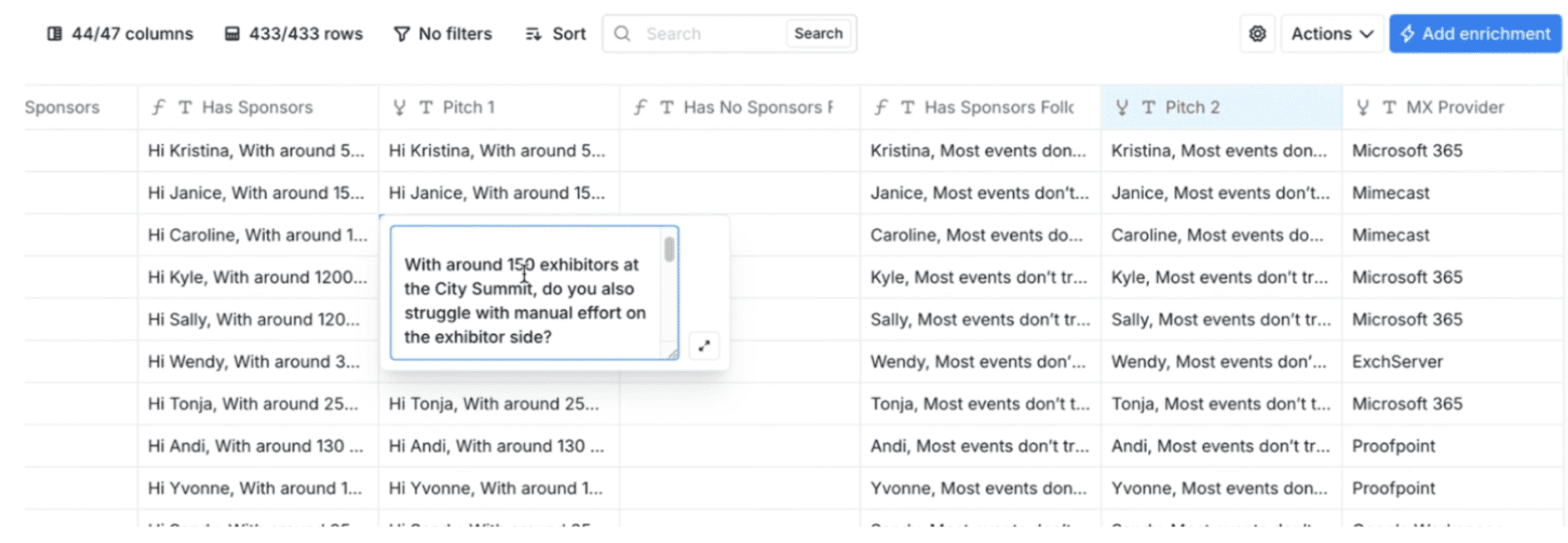Select the Has Sponsors Follow-up column header

click(981, 107)
